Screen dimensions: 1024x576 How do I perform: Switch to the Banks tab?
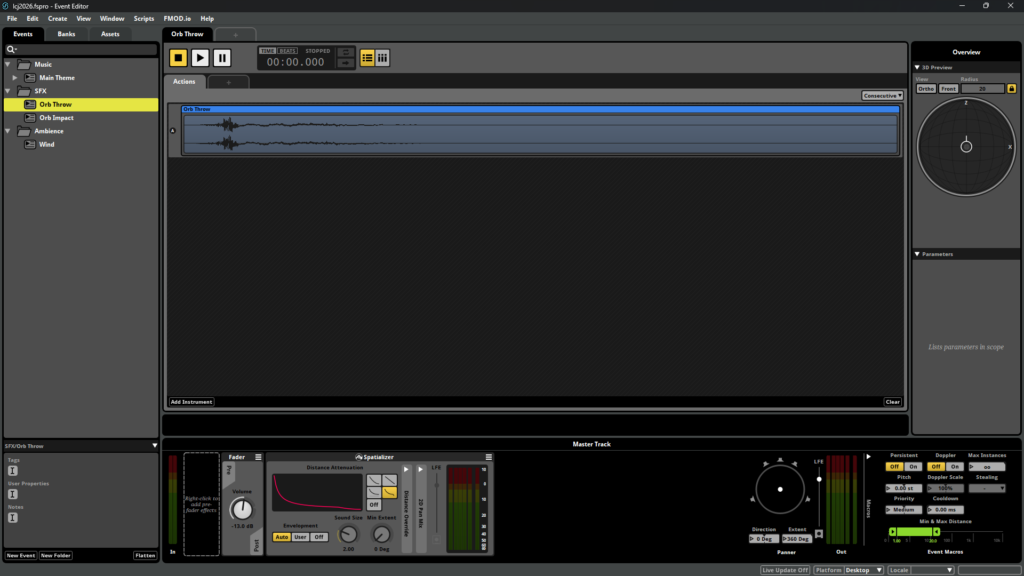(66, 33)
